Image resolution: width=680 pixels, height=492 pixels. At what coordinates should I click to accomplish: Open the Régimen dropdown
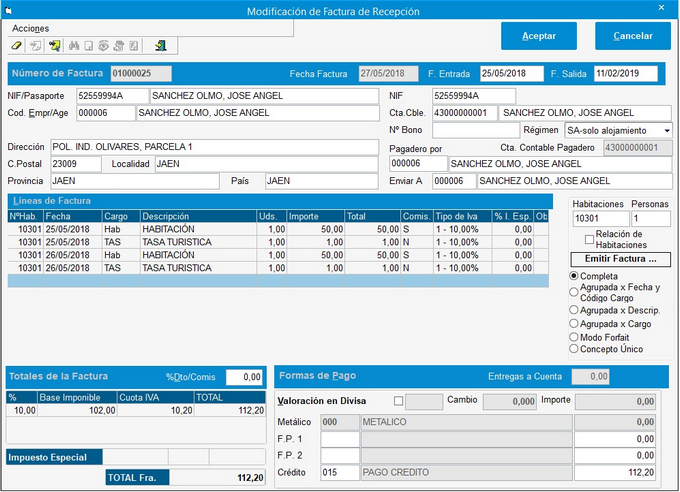tap(667, 131)
